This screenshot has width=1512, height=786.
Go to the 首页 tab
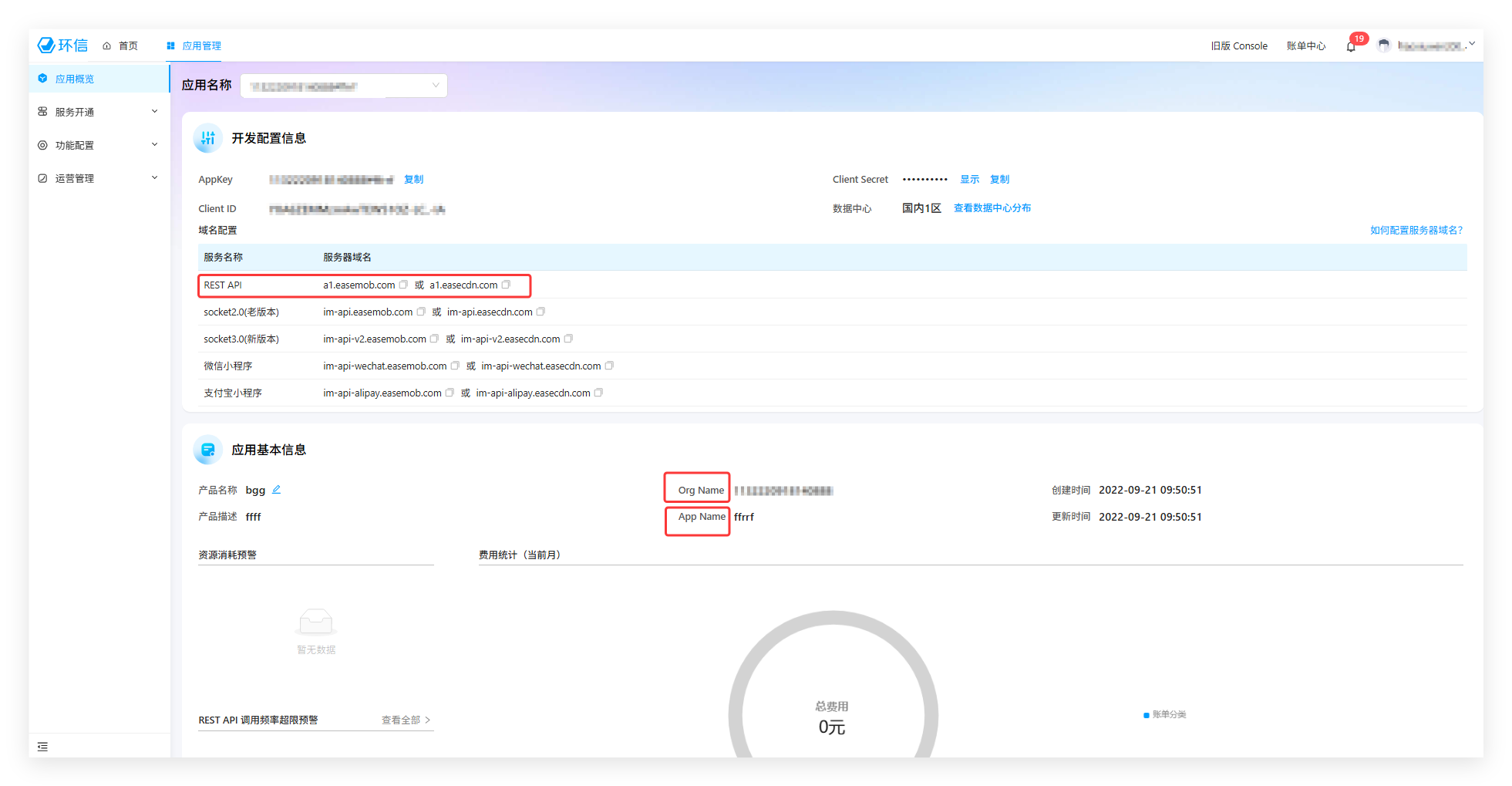click(x=121, y=46)
